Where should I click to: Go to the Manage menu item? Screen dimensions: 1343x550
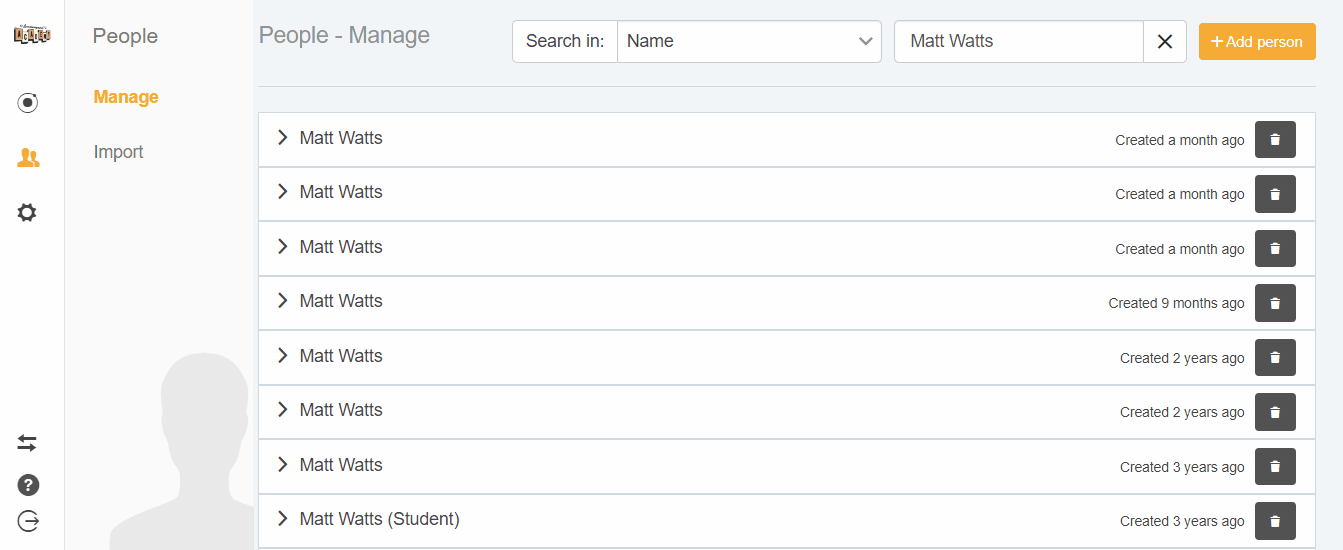pyautogui.click(x=126, y=97)
